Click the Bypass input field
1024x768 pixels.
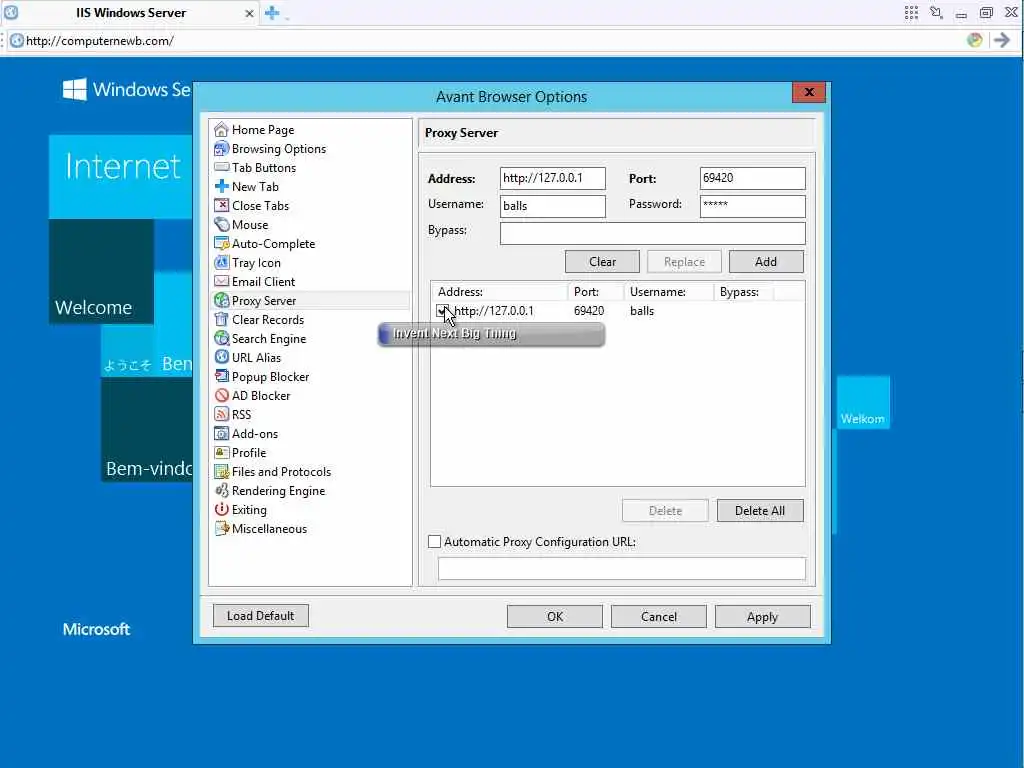(652, 233)
